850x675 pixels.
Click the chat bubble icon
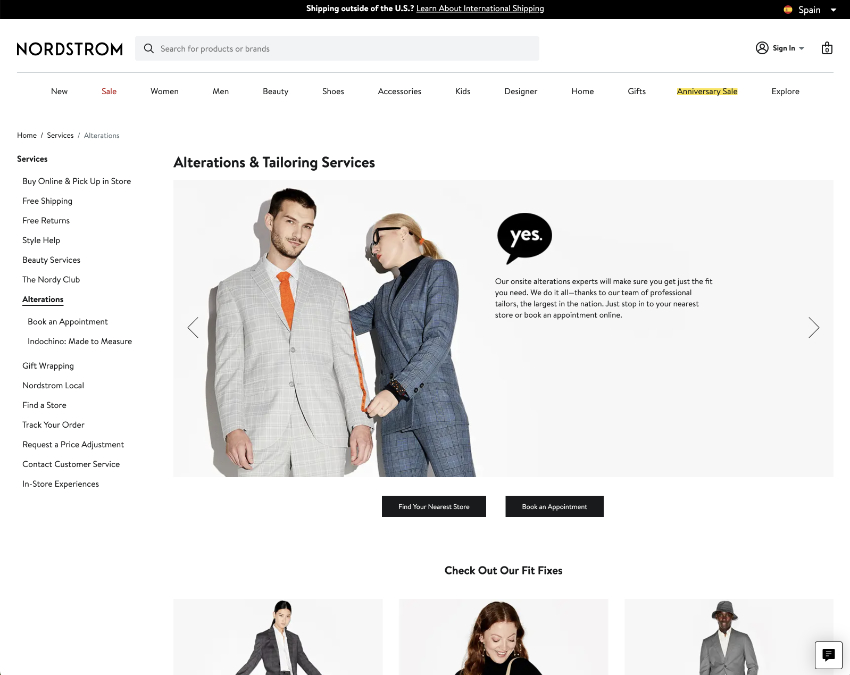828,655
